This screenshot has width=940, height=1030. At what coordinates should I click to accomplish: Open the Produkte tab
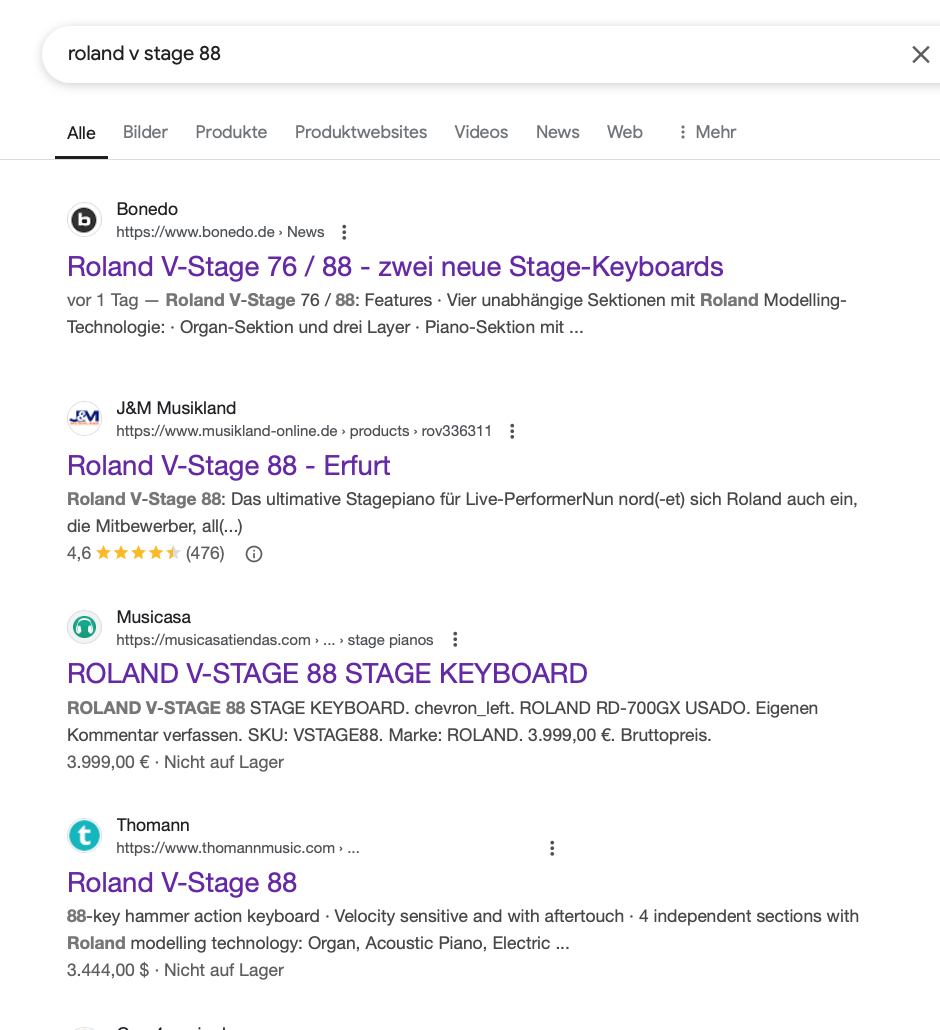tap(231, 132)
